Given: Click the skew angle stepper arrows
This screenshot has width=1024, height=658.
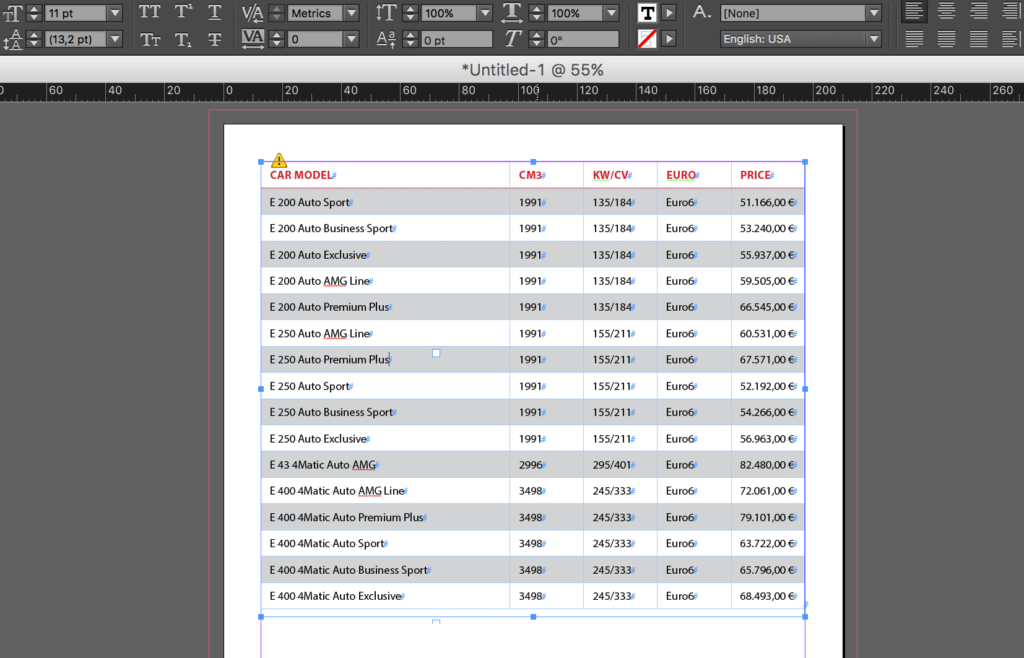Looking at the screenshot, I should [x=537, y=40].
